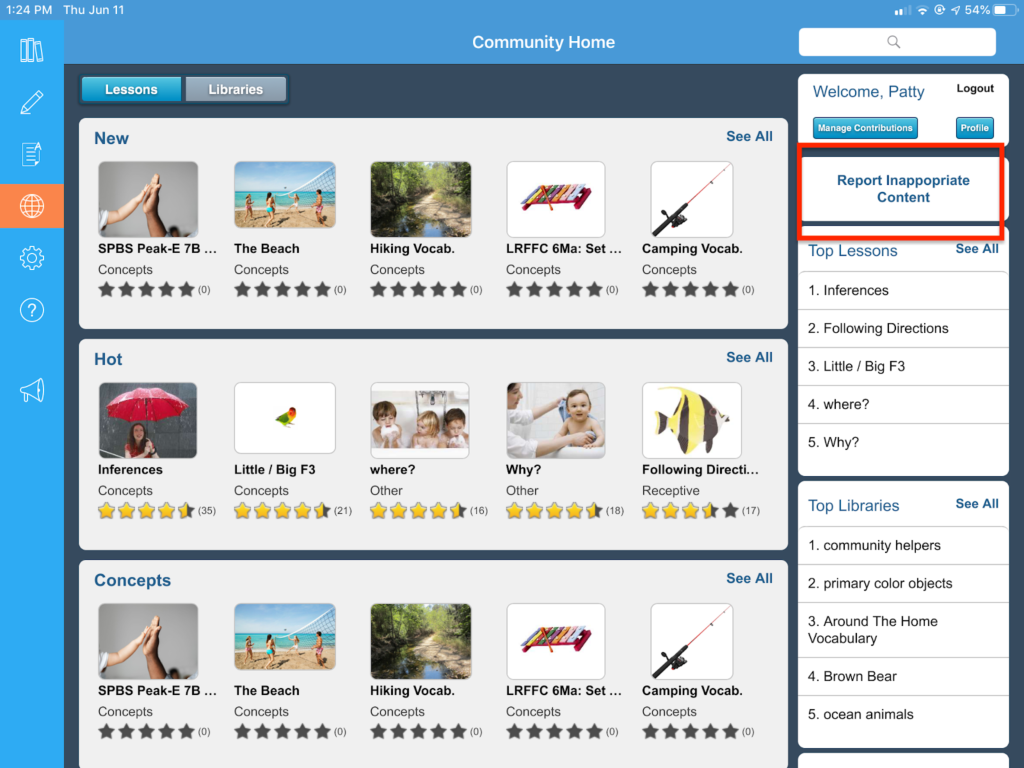Open the Profile button
Image resolution: width=1024 pixels, height=768 pixels.
[x=974, y=128]
